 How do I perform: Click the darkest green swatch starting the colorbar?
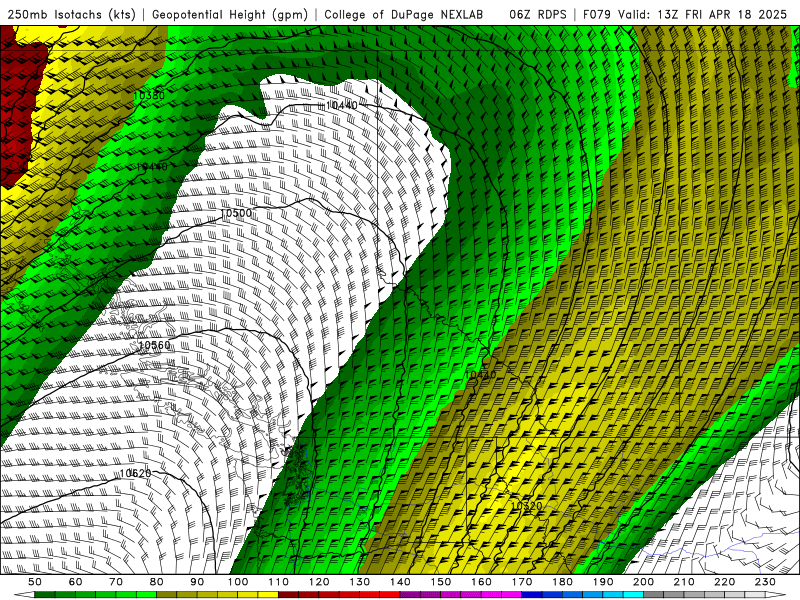coord(45,595)
